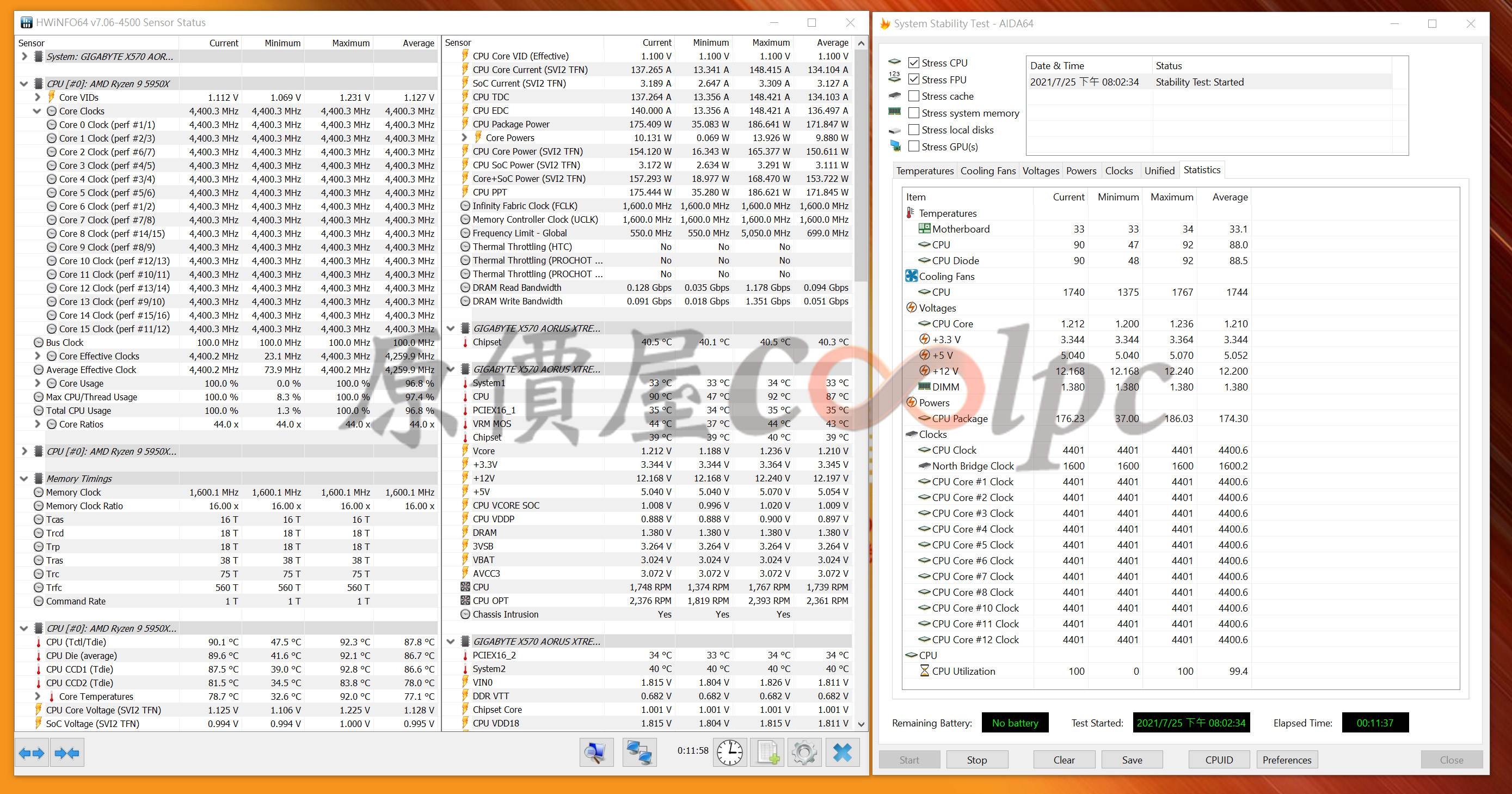Click Stress local disks drive icon
Viewport: 1512px width, 794px height.
coord(894,129)
